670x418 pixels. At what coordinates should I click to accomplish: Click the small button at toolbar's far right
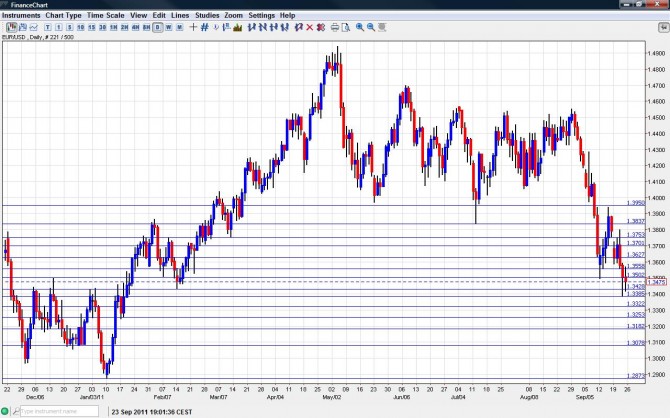tap(664, 27)
